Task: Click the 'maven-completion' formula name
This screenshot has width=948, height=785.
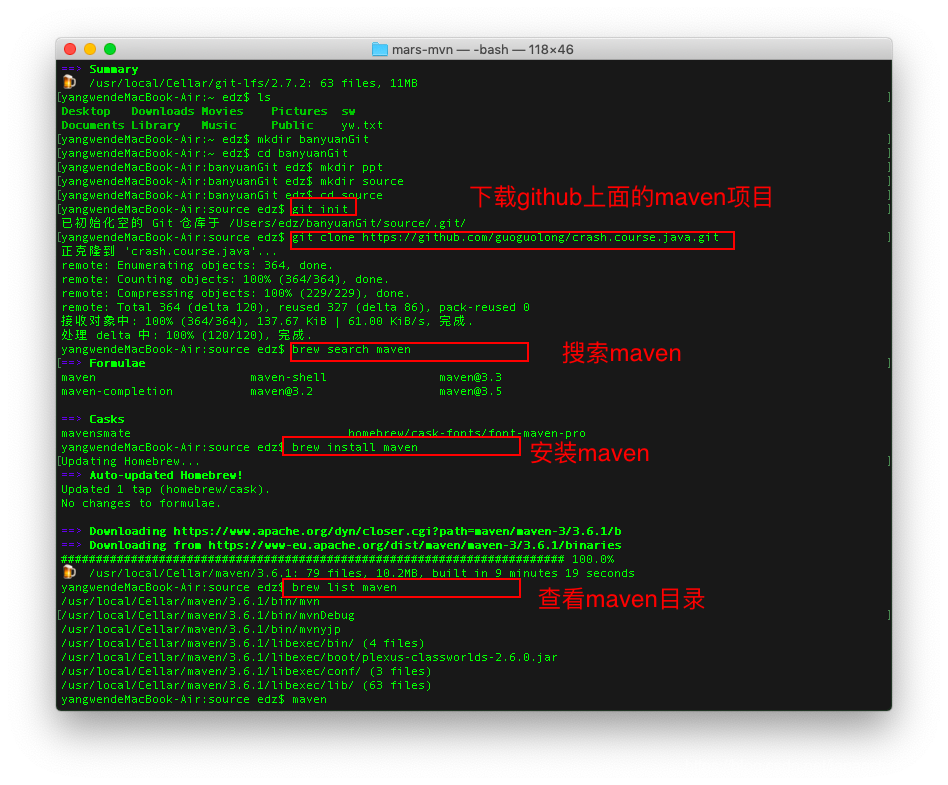Action: pos(117,391)
